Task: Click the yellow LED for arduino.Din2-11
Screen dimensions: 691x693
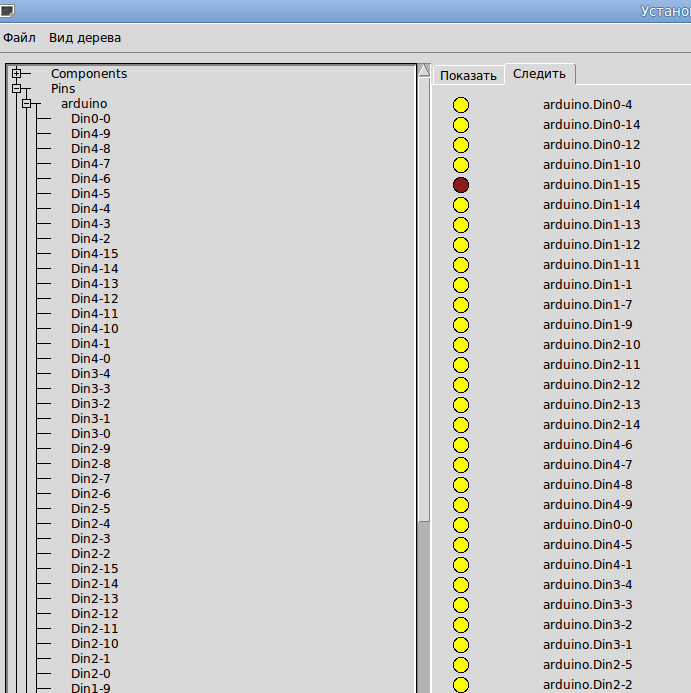Action: point(461,365)
